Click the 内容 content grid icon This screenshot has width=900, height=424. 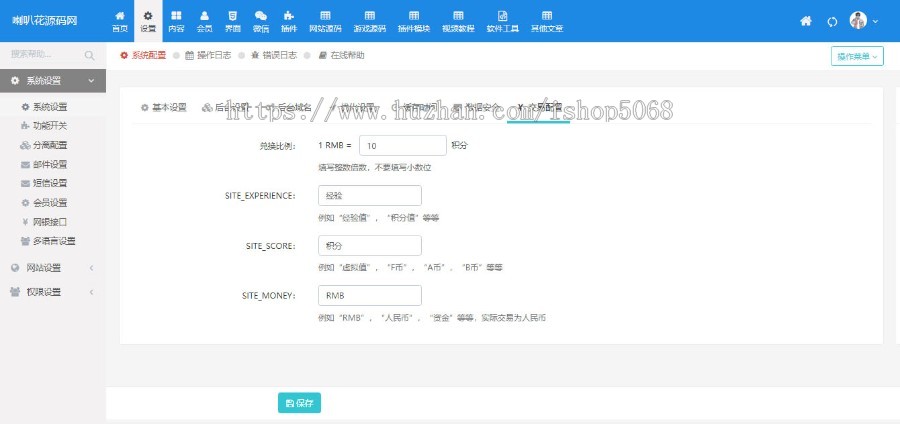(176, 21)
